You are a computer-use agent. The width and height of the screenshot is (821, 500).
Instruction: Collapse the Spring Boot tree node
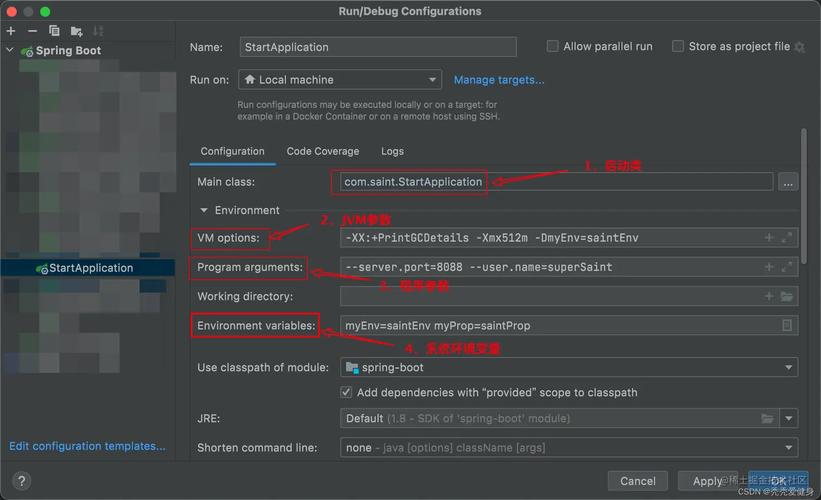pyautogui.click(x=10, y=50)
